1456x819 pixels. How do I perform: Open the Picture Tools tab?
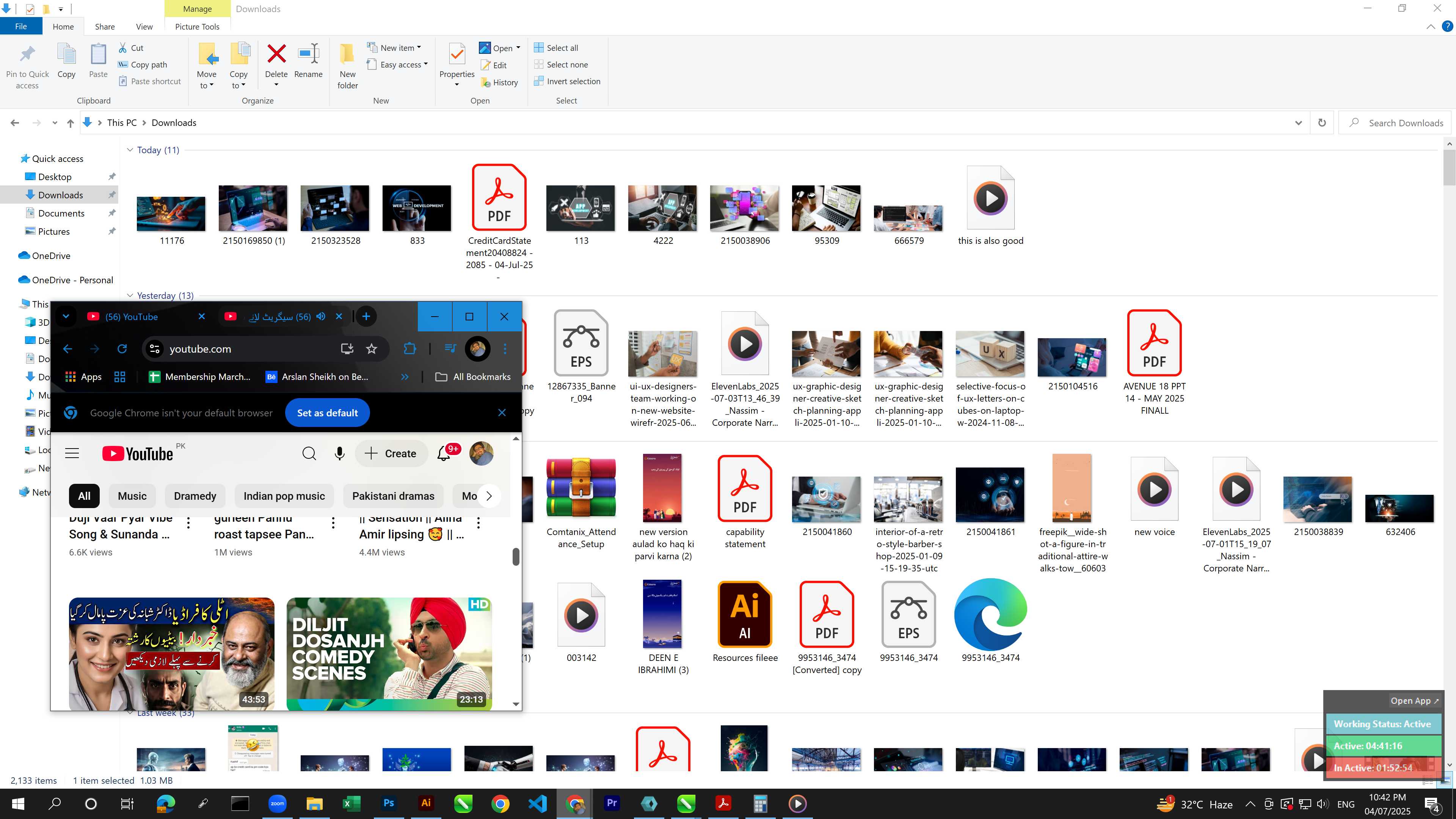tap(197, 27)
